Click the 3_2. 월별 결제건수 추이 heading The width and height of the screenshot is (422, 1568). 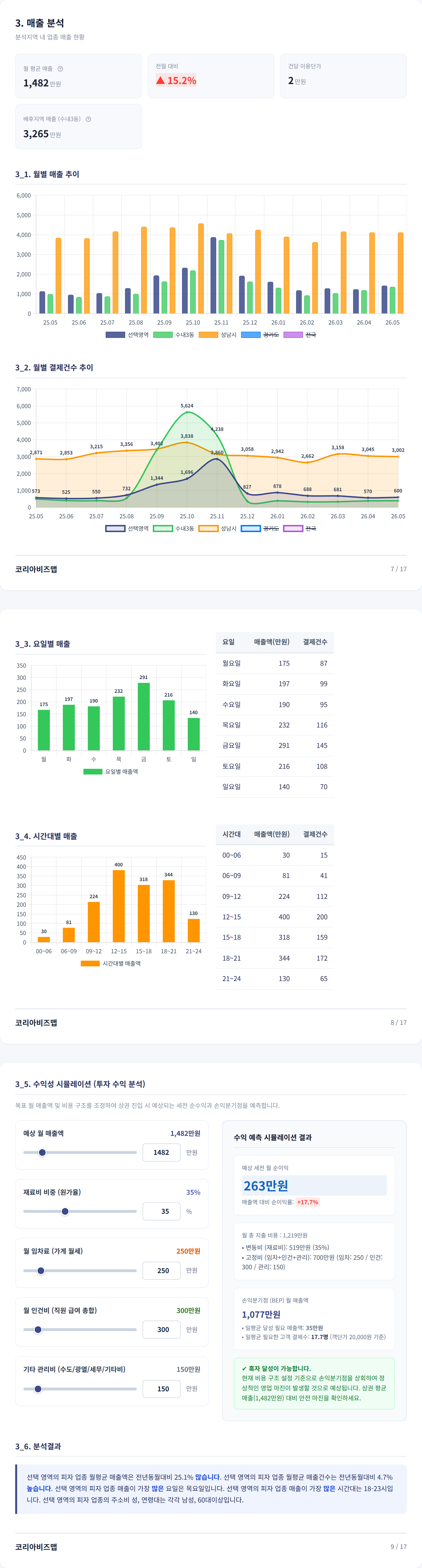54,368
